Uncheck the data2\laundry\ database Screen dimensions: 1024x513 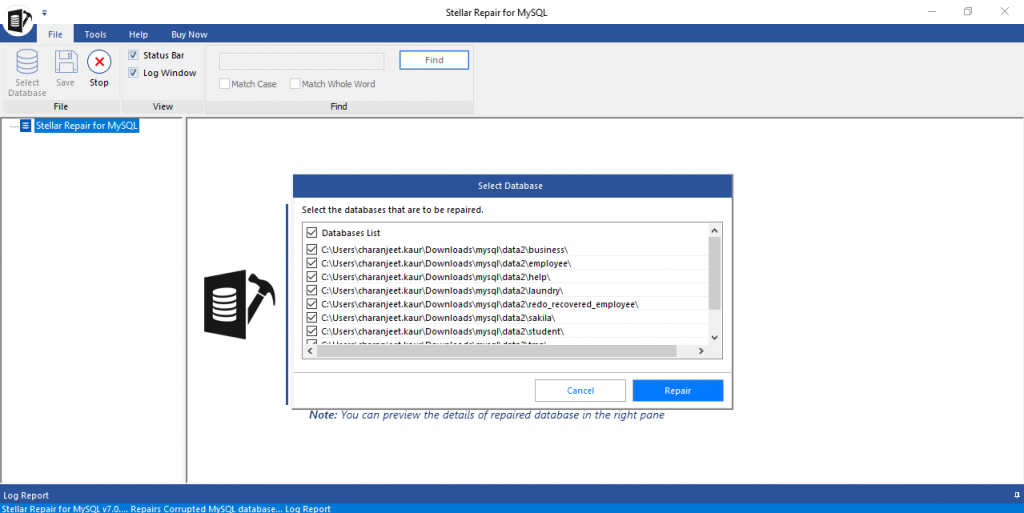click(312, 290)
